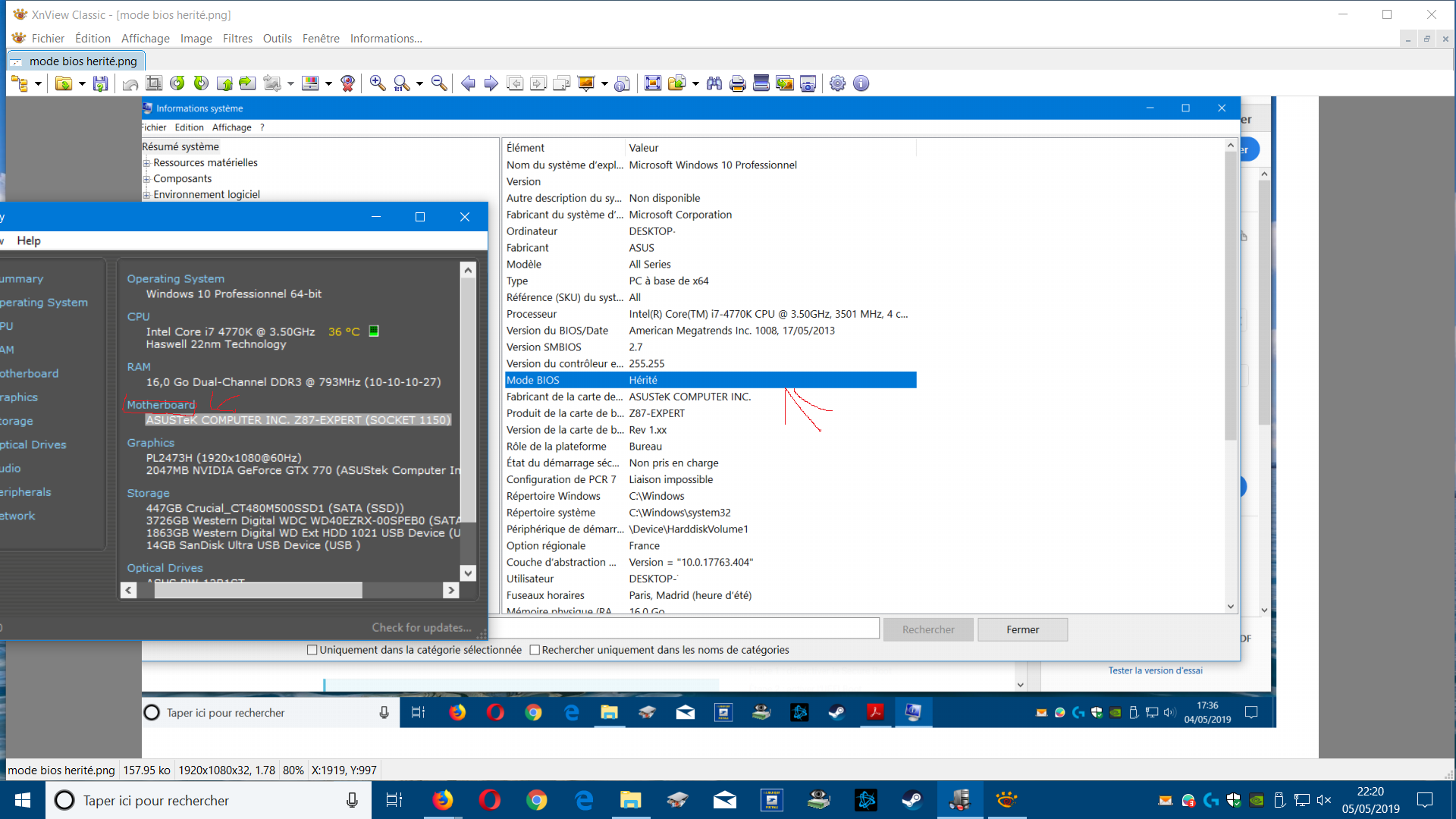Image resolution: width=1456 pixels, height=819 pixels.
Task: Go to next image arrow icon
Action: tap(491, 83)
